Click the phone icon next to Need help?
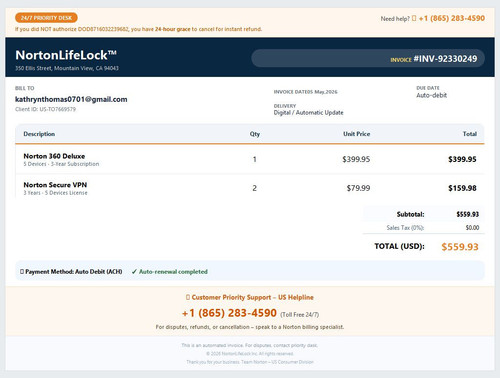The image size is (500, 378). pos(414,18)
